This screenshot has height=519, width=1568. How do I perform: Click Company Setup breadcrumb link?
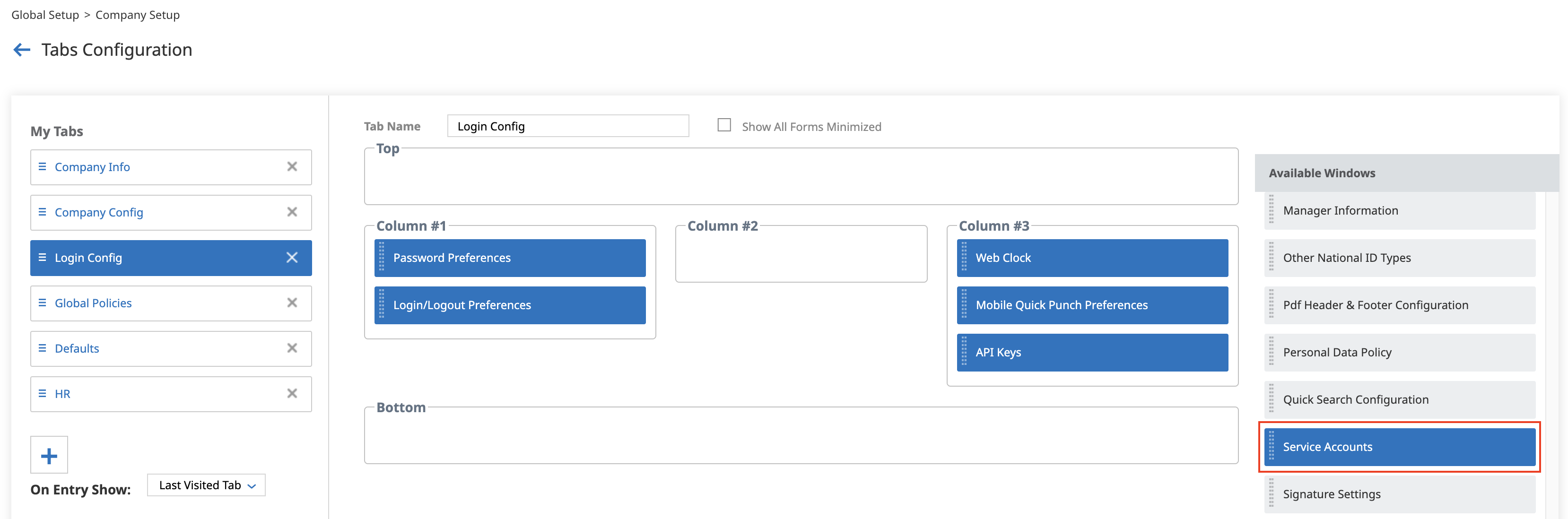[x=138, y=15]
